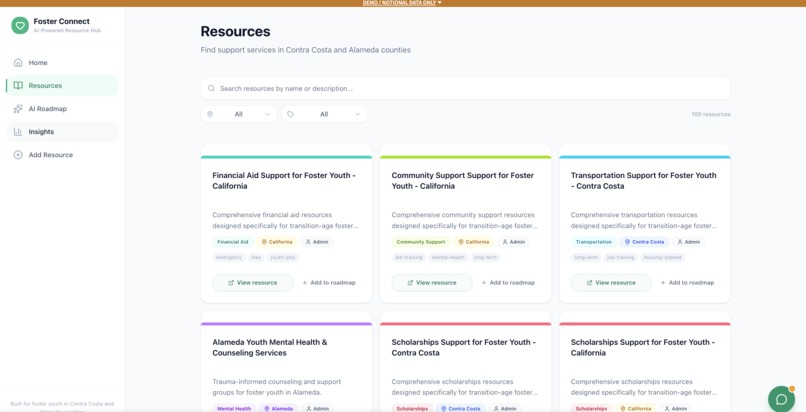Open Alameda Youth Mental Health & Counseling Services title
This screenshot has height=412, width=806.
tap(270, 348)
